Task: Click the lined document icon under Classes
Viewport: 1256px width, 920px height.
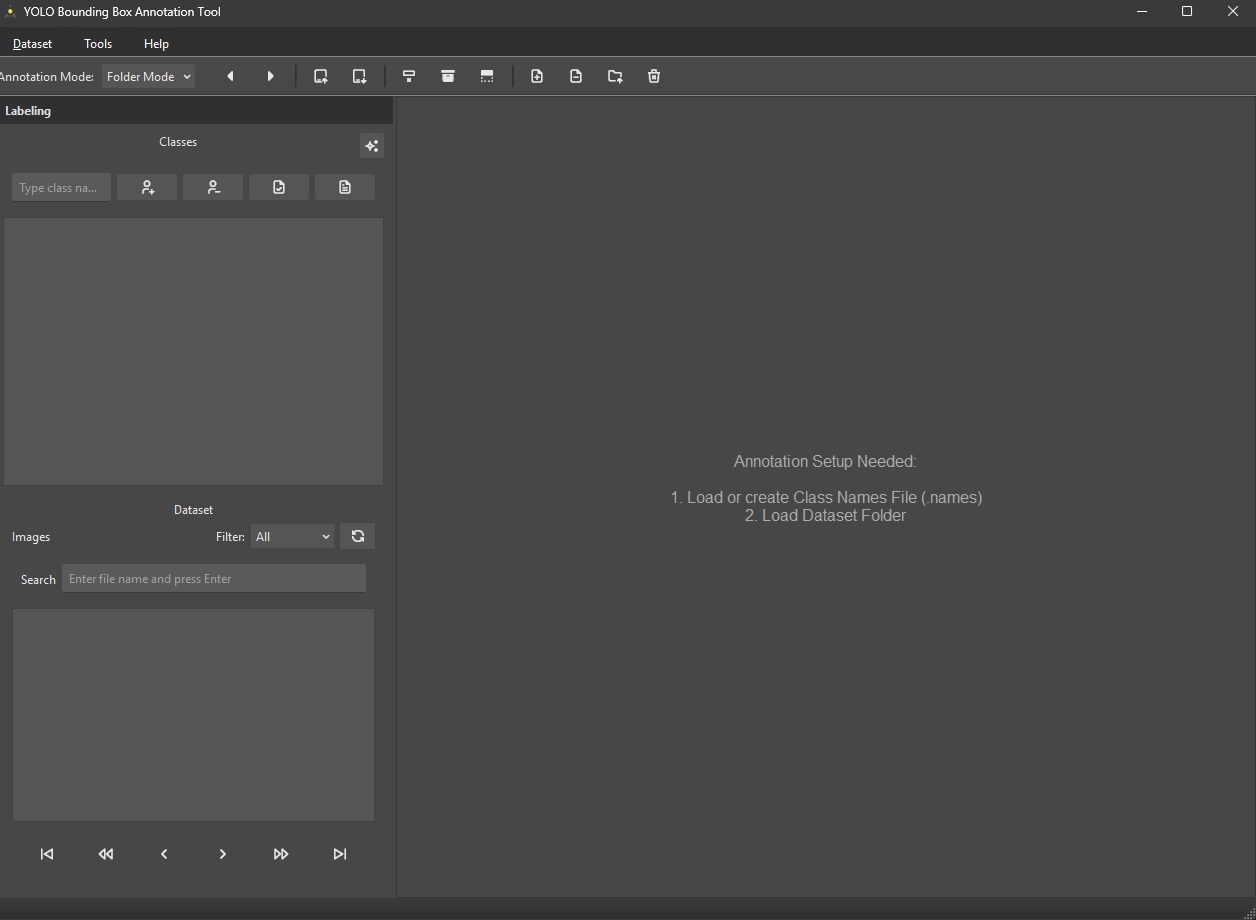Action: [x=345, y=187]
